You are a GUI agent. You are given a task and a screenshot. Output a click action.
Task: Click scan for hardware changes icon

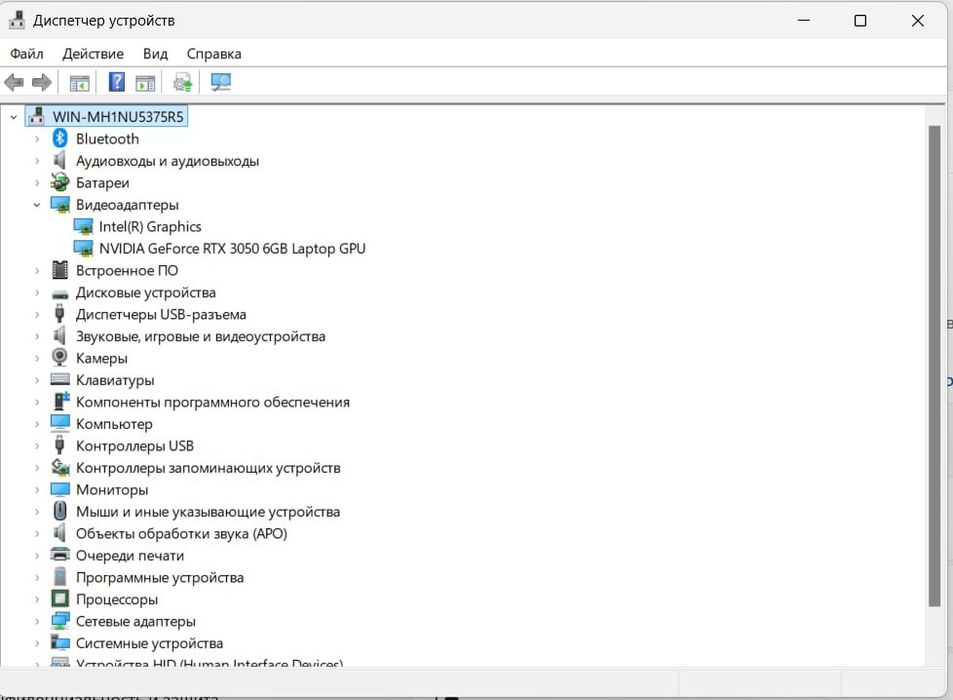click(221, 82)
